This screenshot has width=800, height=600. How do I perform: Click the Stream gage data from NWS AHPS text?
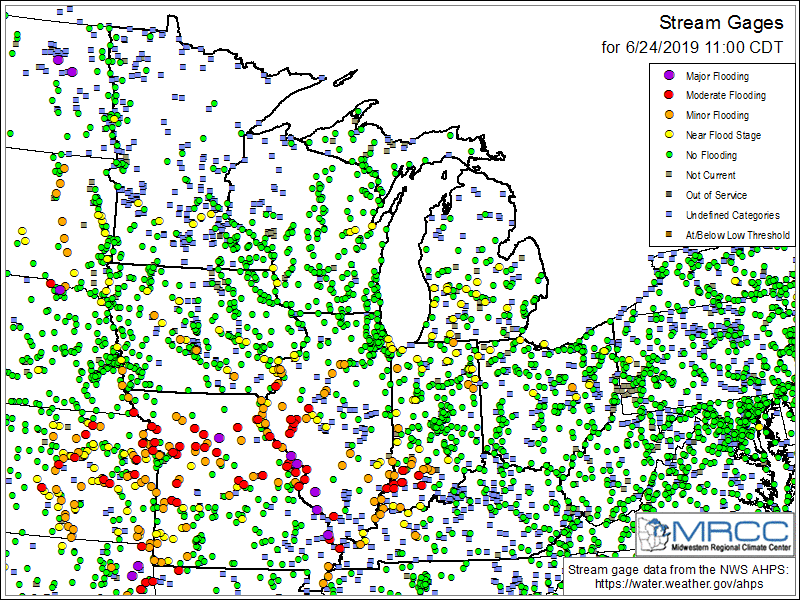click(679, 569)
